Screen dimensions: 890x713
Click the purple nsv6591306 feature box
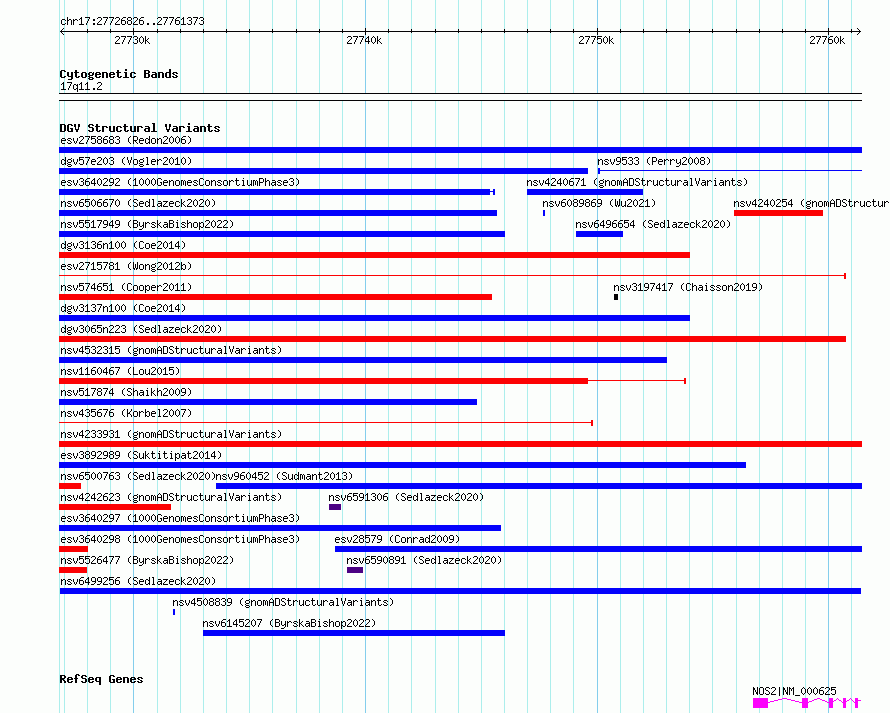pyautogui.click(x=335, y=507)
